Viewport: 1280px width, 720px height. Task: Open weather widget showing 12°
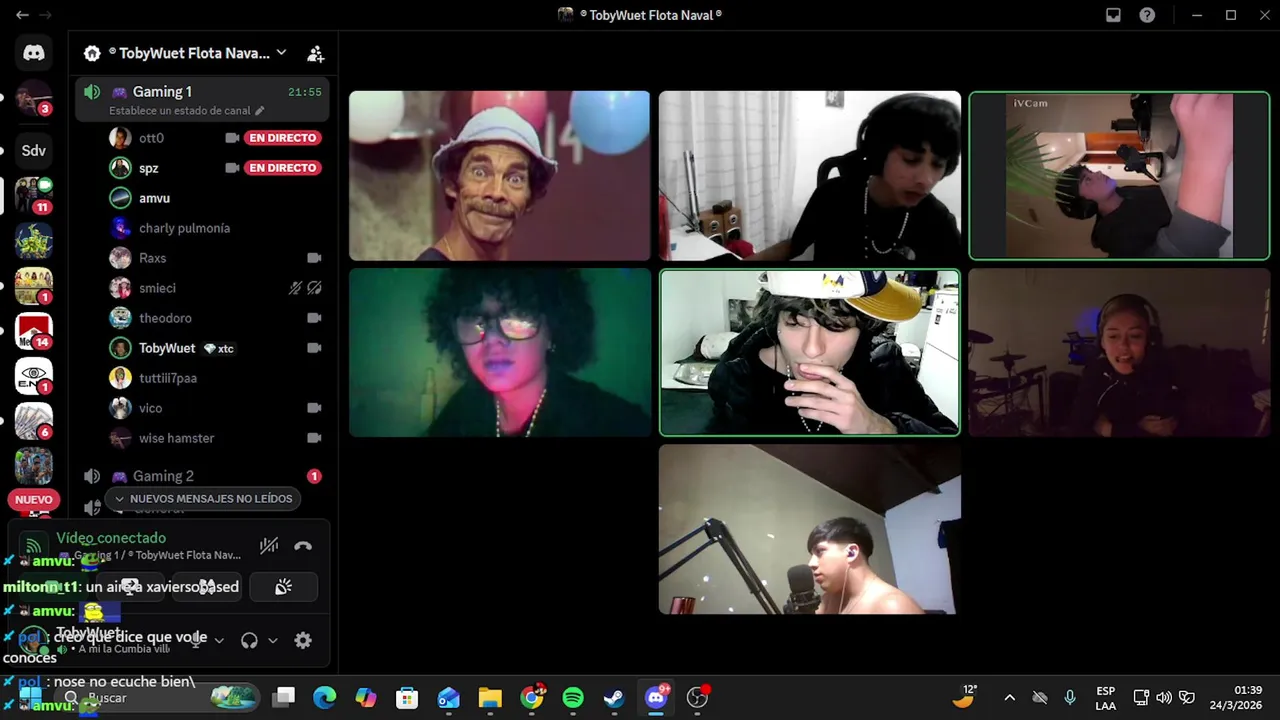coord(964,697)
